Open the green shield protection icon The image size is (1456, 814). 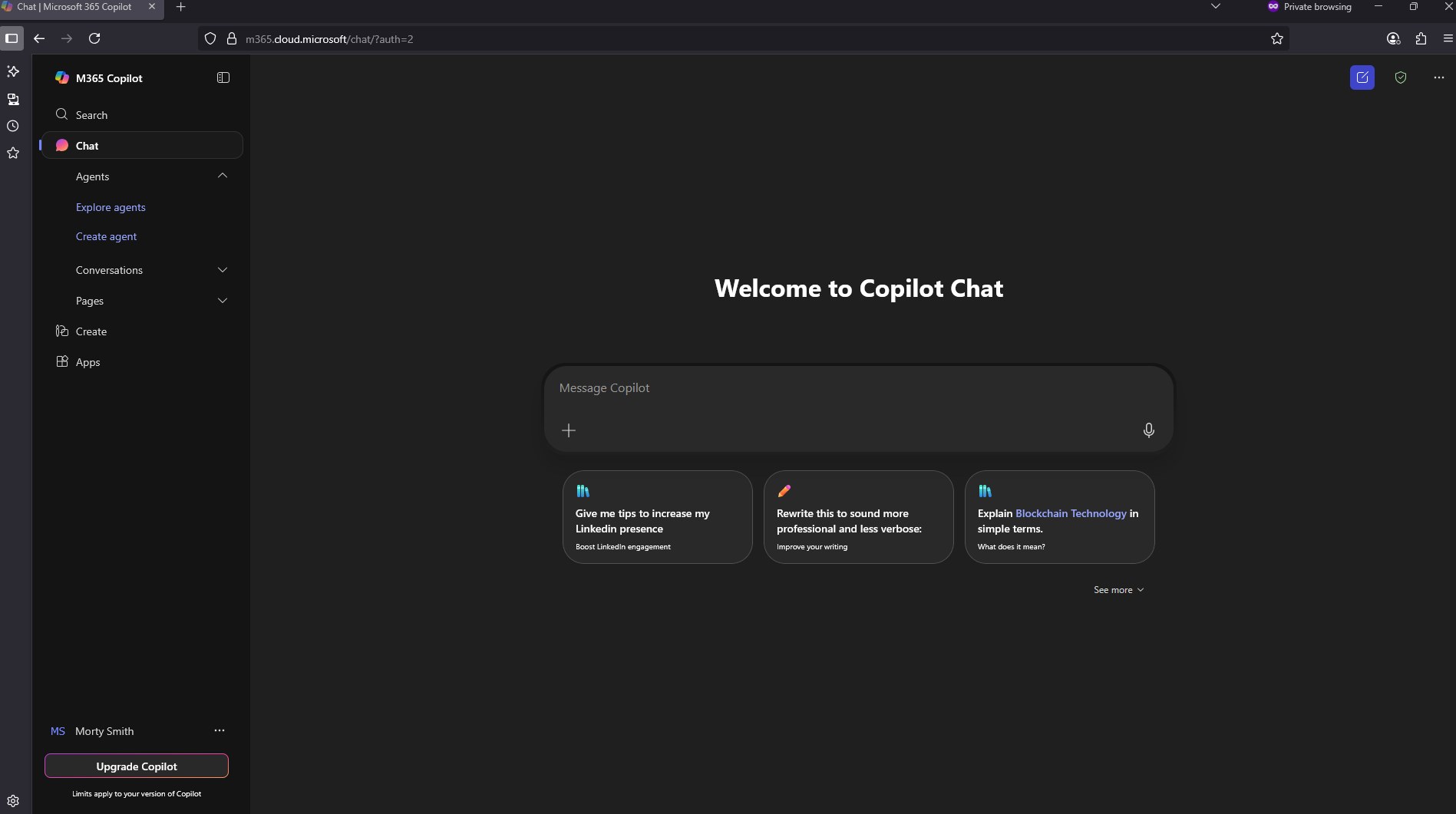(1401, 77)
